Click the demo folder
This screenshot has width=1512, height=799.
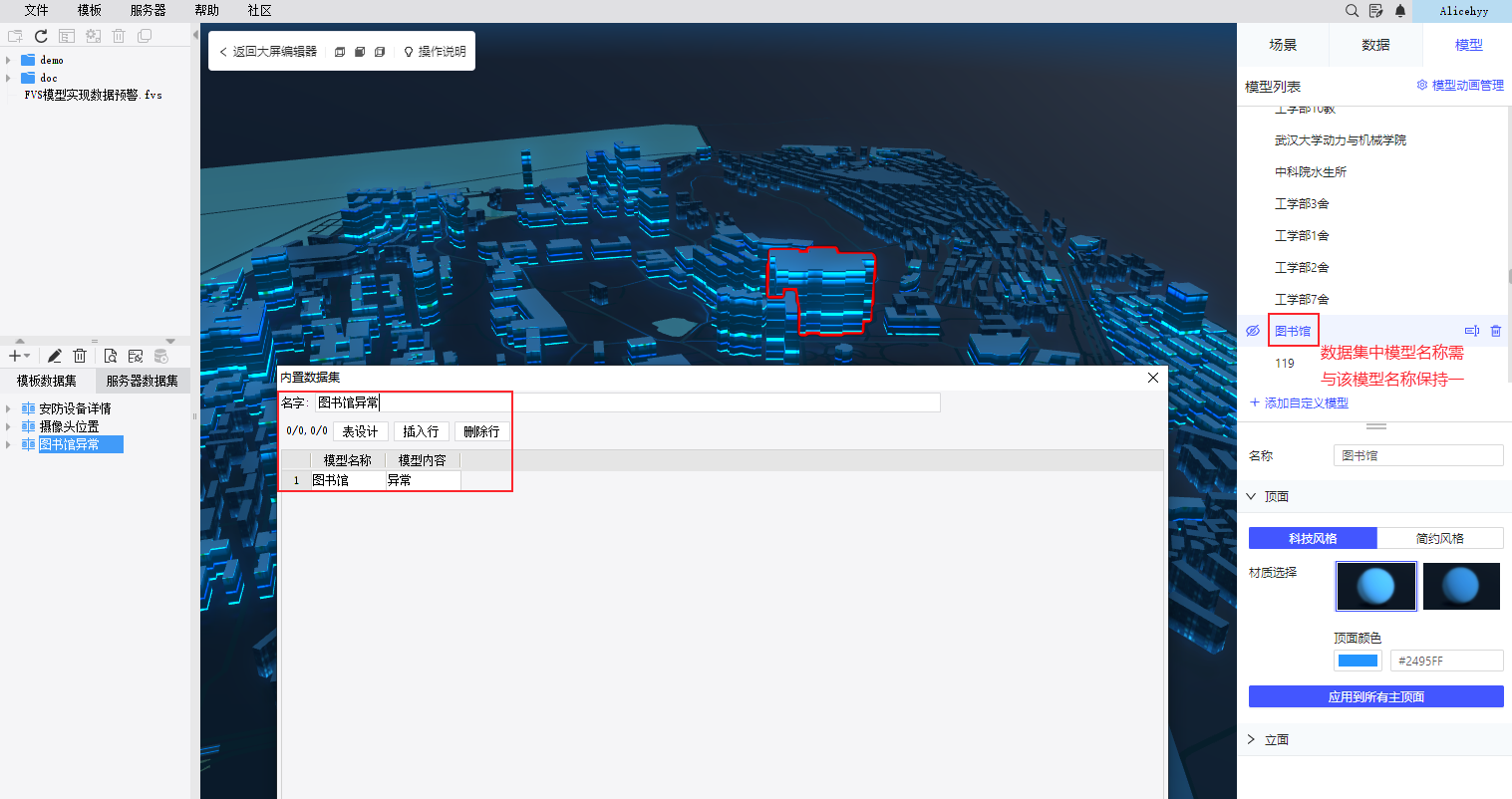(x=42, y=60)
